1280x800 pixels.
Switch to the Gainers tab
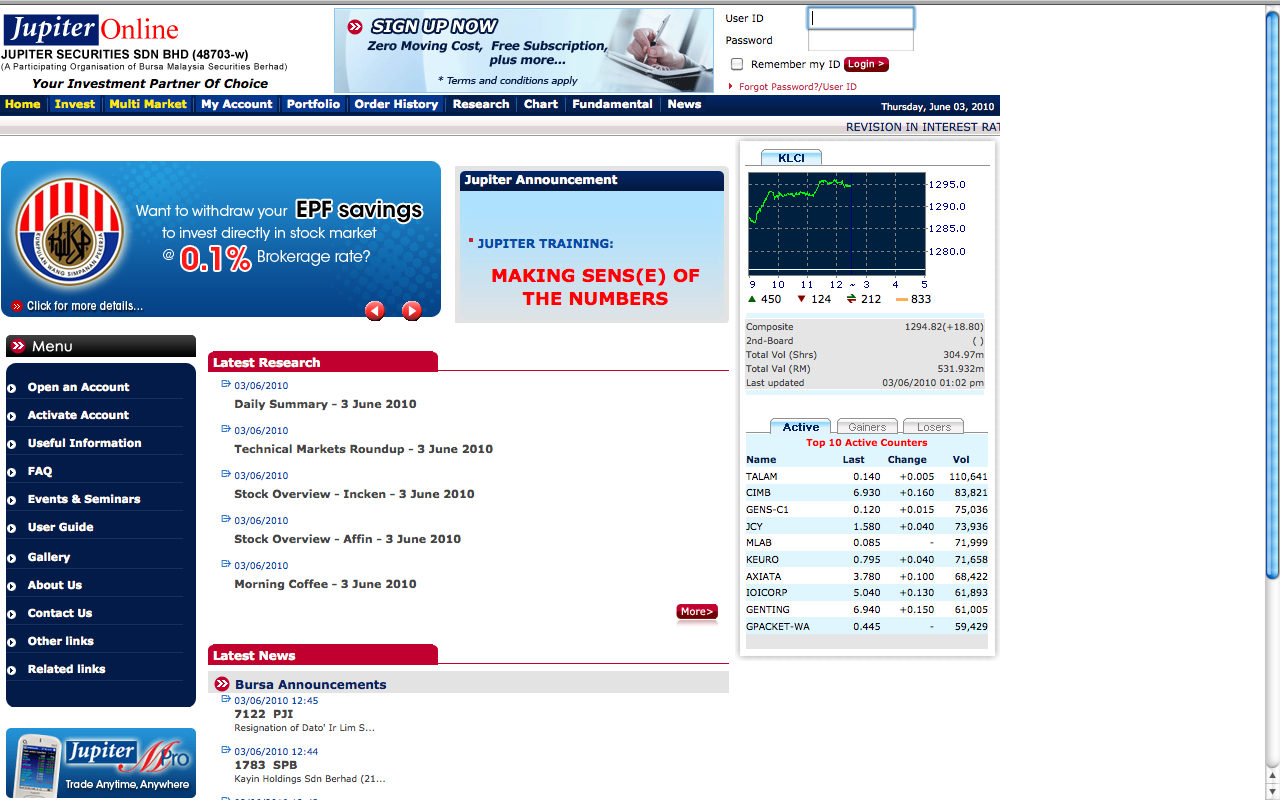click(x=867, y=427)
